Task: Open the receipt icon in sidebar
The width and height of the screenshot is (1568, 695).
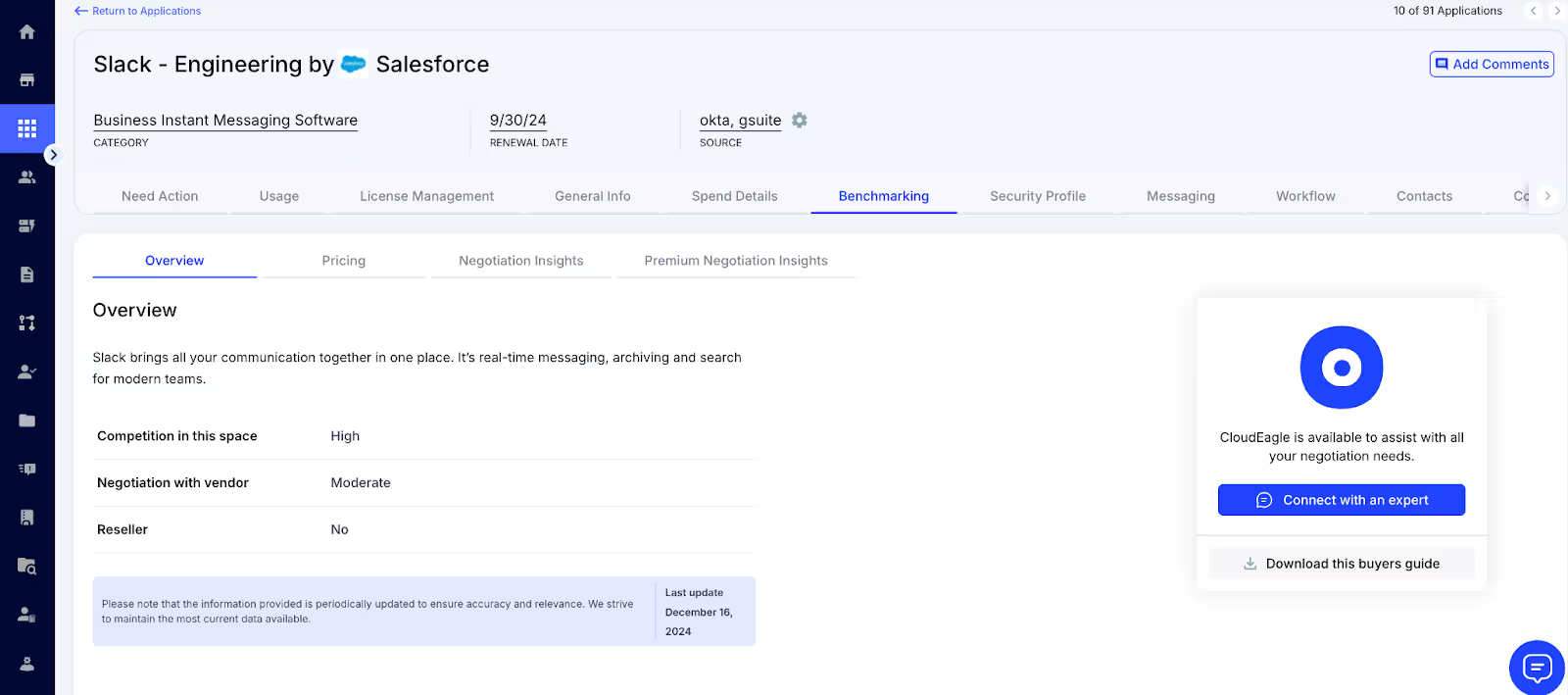Action: click(27, 518)
